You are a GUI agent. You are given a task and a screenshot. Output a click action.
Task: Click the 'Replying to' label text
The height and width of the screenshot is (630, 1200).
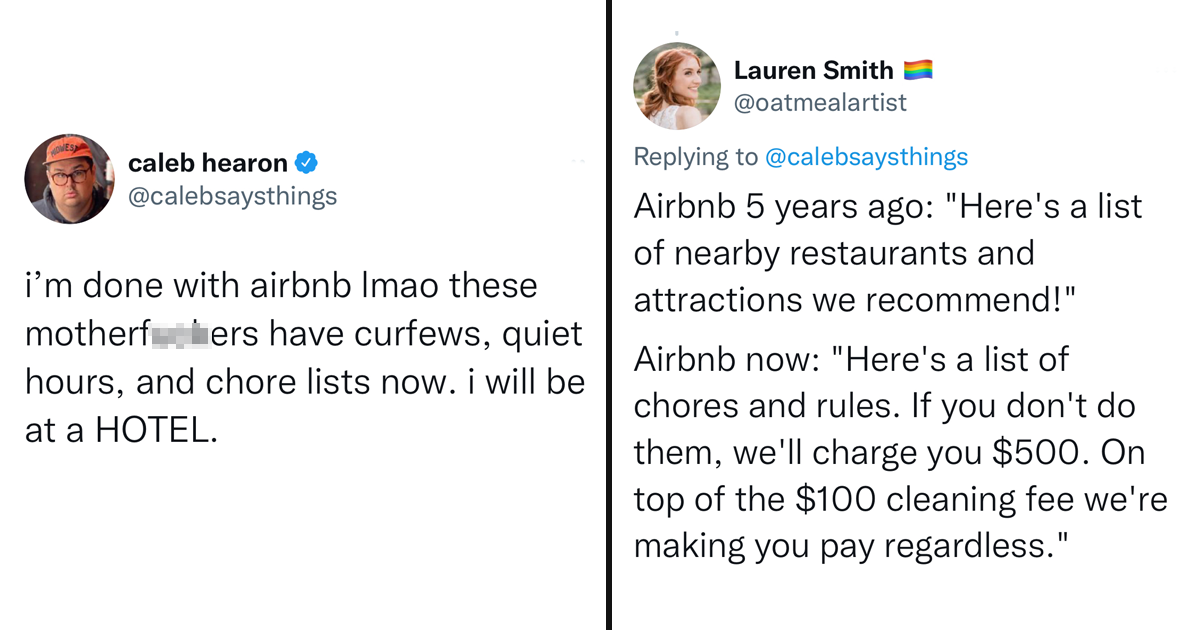click(x=696, y=156)
